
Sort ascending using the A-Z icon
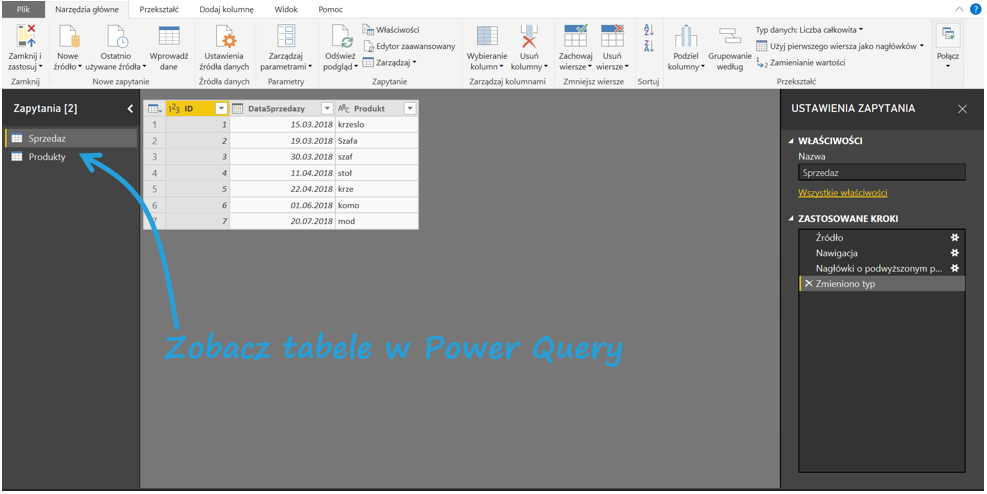coord(648,29)
